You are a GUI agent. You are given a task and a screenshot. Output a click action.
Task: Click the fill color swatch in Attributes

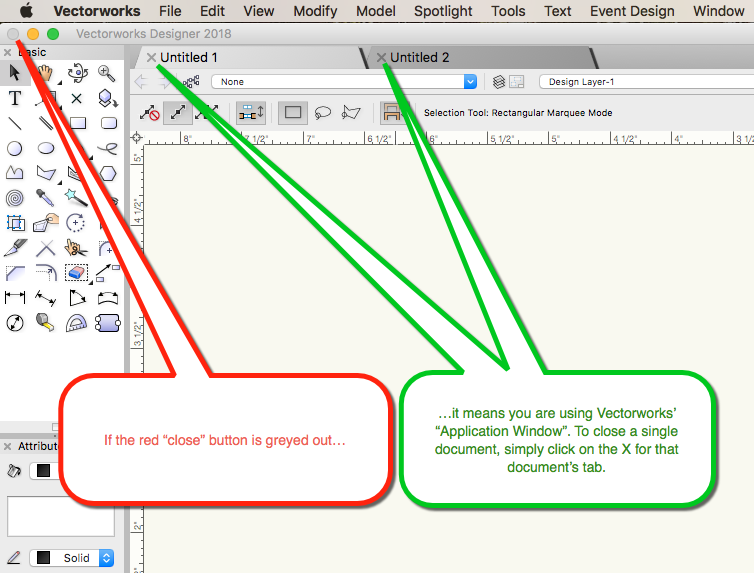(43, 471)
